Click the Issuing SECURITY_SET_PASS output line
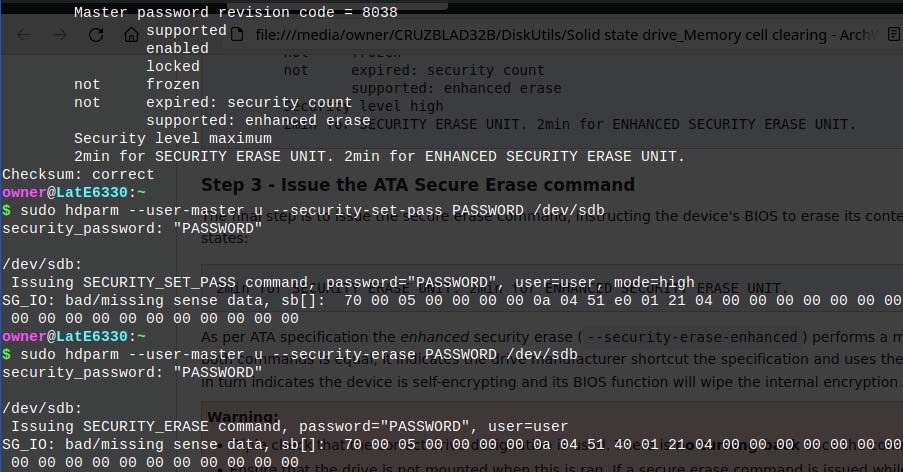The height and width of the screenshot is (472, 903). click(x=290, y=282)
